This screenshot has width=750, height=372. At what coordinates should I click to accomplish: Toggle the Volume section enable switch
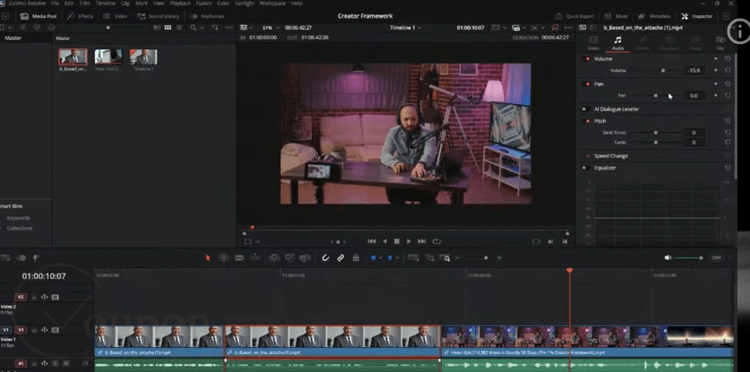coord(587,59)
